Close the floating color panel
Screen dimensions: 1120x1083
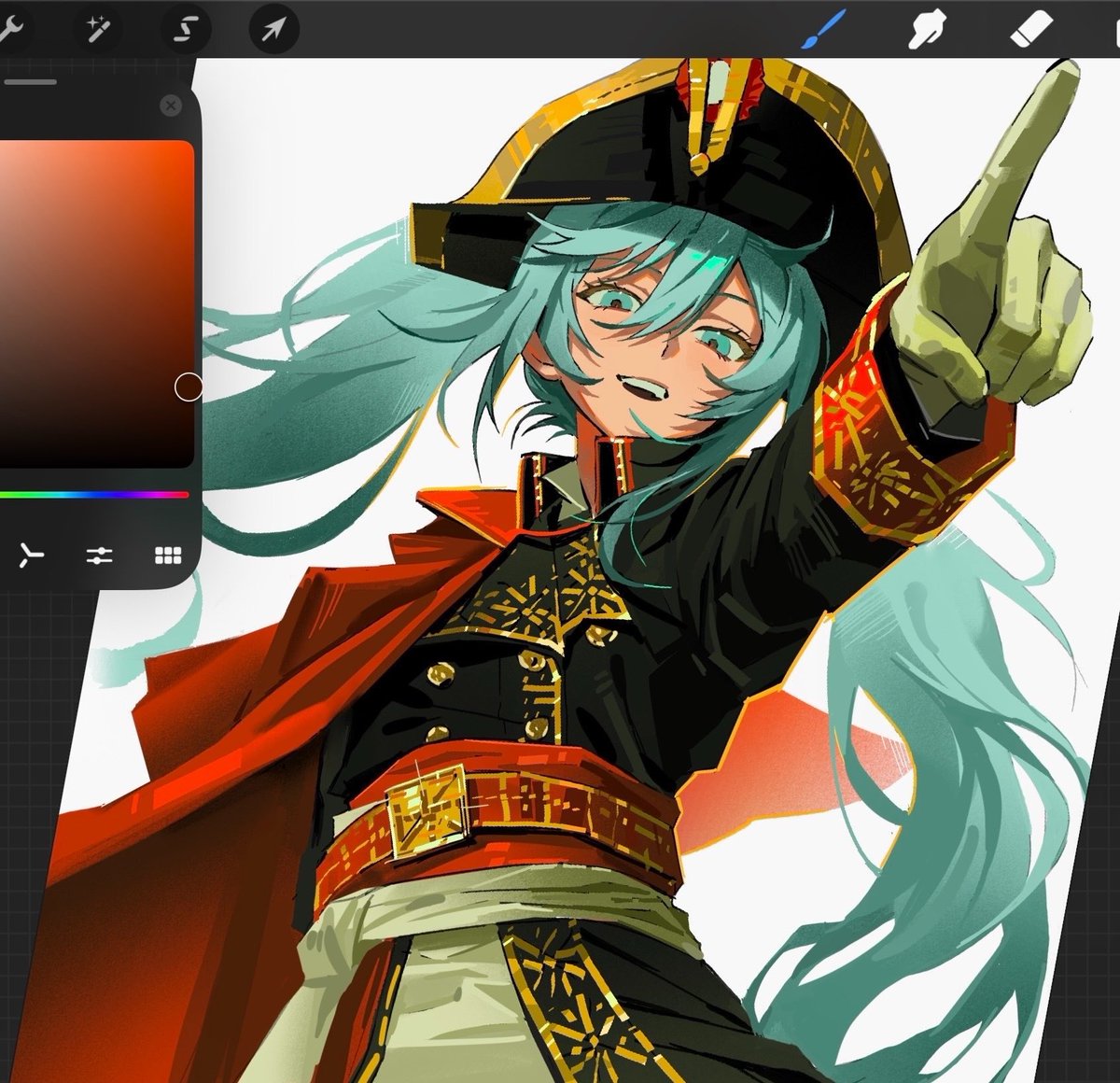coord(171,105)
